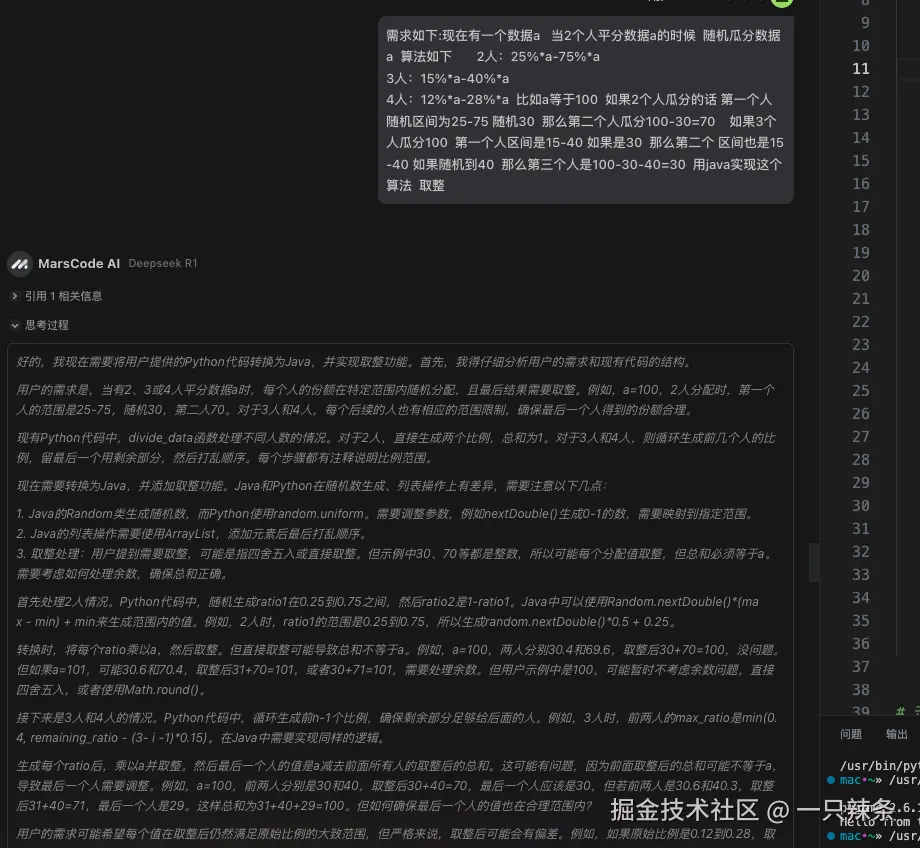Click the blue dot prompt indicator in terminal
920x848 pixels.
click(831, 780)
